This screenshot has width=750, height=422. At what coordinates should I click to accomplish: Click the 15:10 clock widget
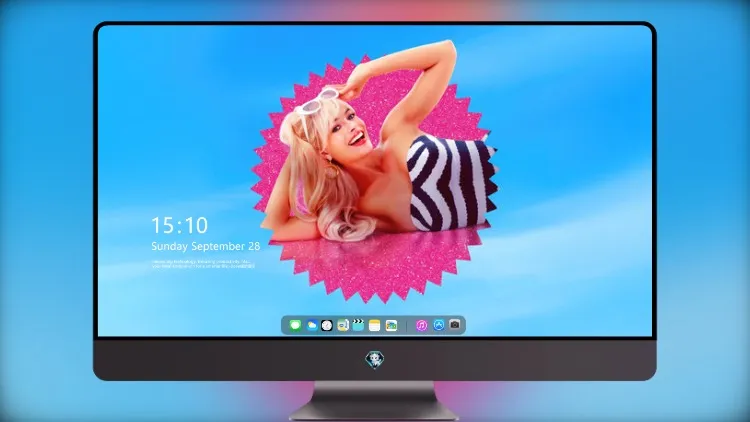click(x=179, y=225)
